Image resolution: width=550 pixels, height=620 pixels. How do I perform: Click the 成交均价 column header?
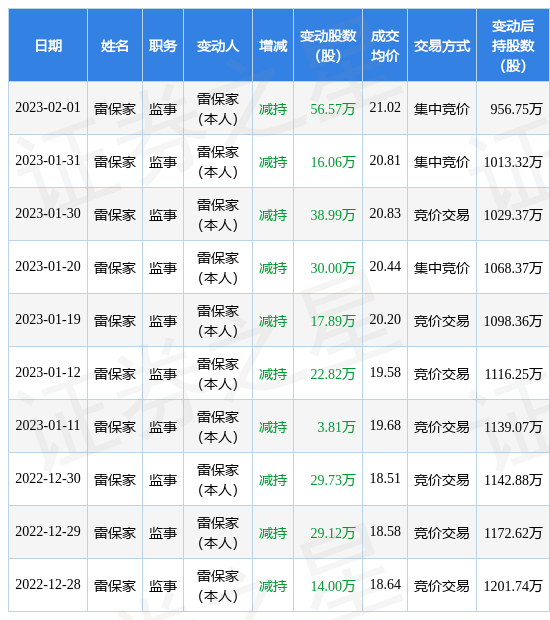[x=385, y=46]
